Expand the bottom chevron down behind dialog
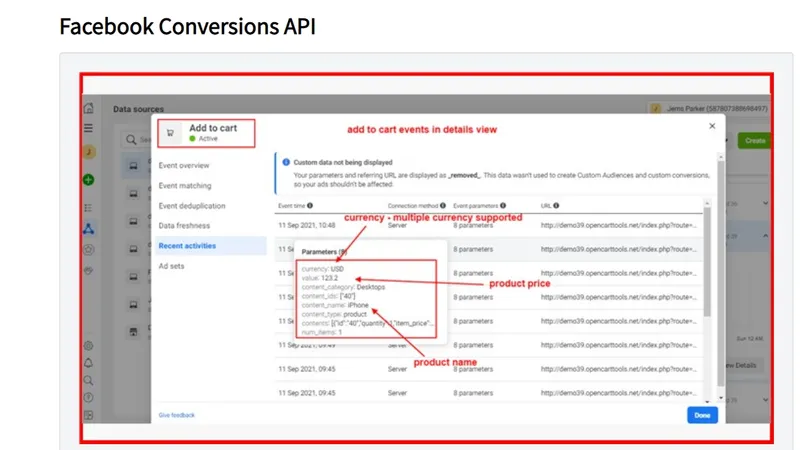800x450 pixels. 765,400
